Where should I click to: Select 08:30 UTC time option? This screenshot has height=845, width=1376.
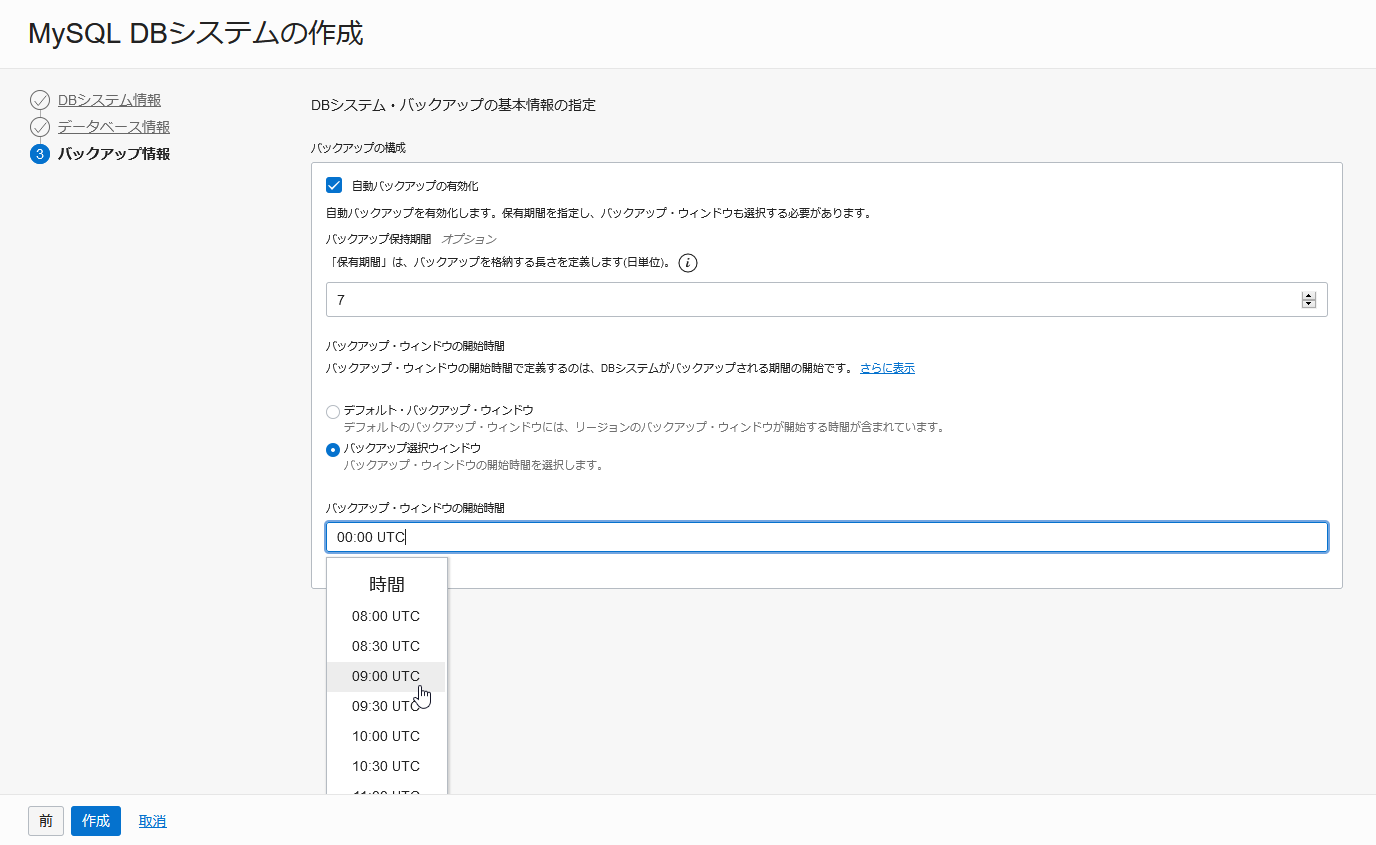(x=386, y=646)
